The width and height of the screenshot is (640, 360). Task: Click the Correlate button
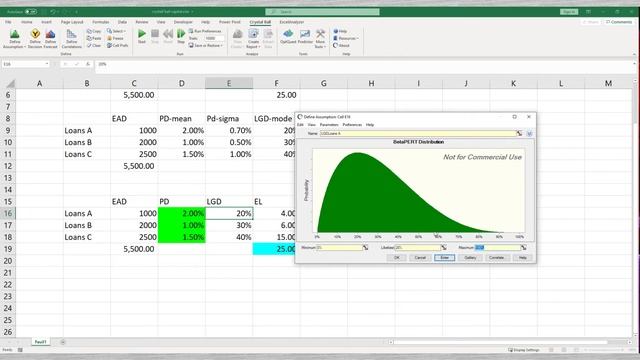[x=496, y=258]
